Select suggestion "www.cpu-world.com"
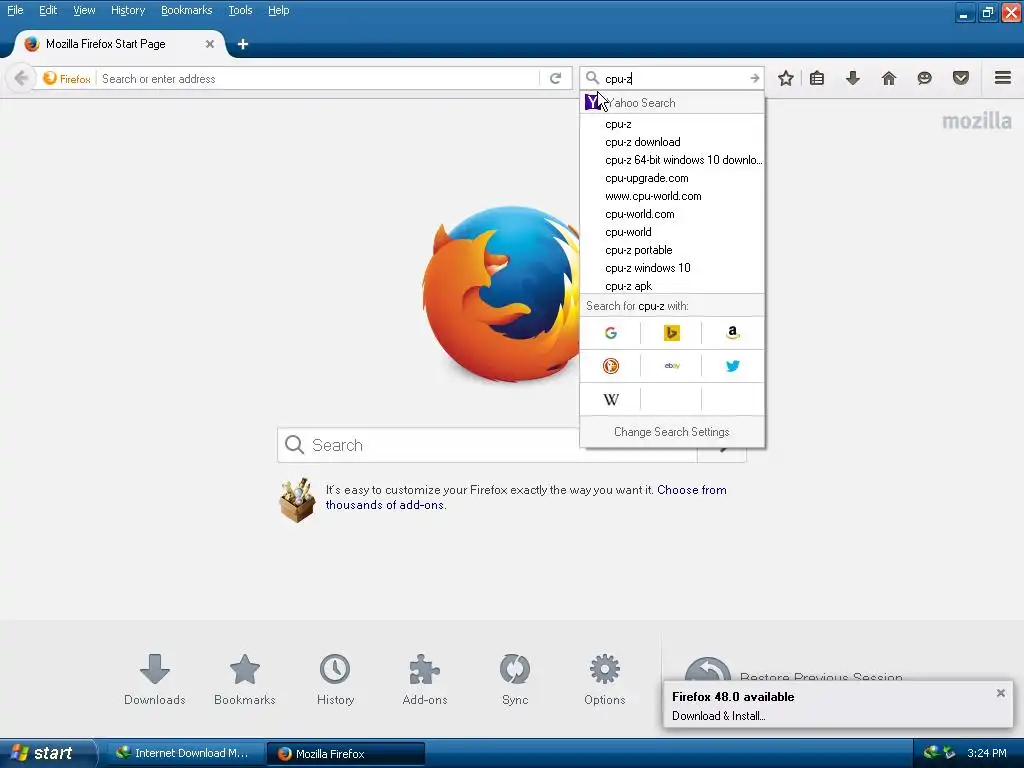The width and height of the screenshot is (1024, 768). 671,196
